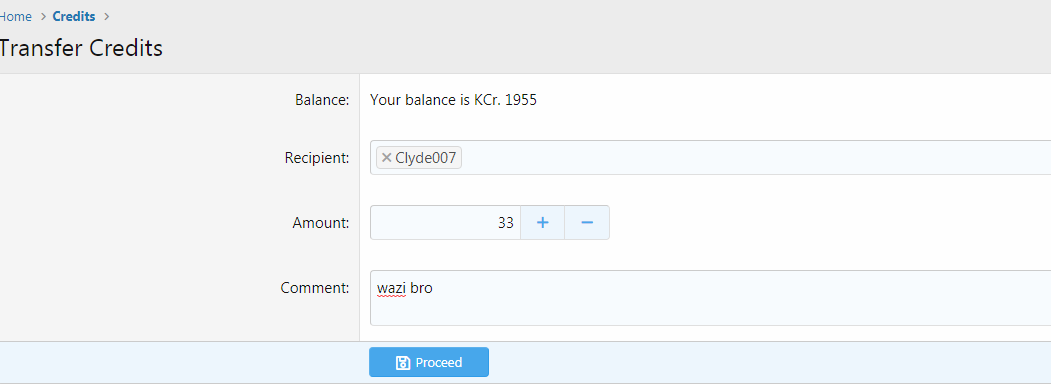The width and height of the screenshot is (1051, 384).
Task: Click the Amount field label
Action: click(321, 222)
